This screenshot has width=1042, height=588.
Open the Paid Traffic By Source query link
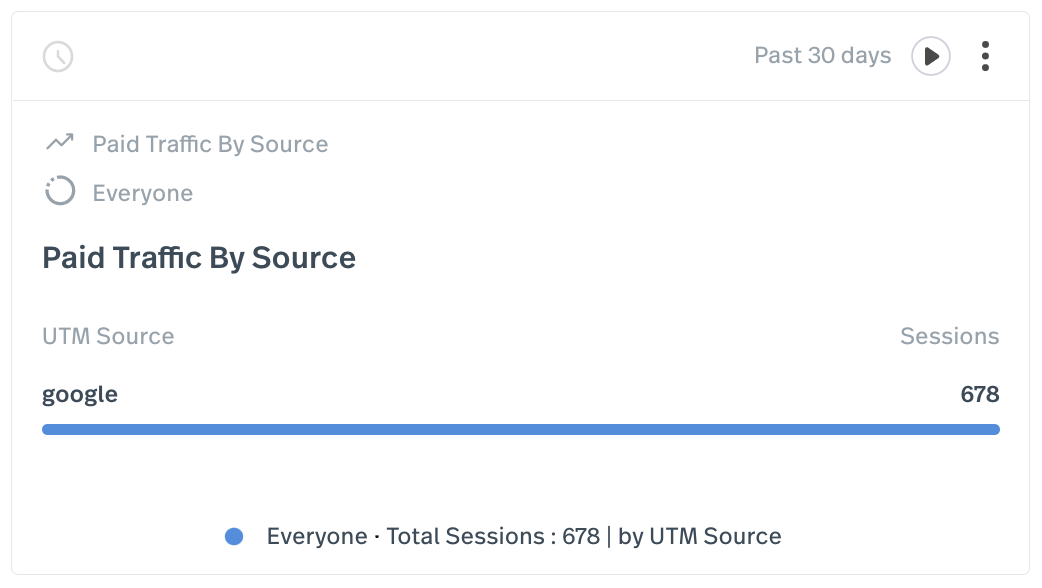[x=210, y=144]
